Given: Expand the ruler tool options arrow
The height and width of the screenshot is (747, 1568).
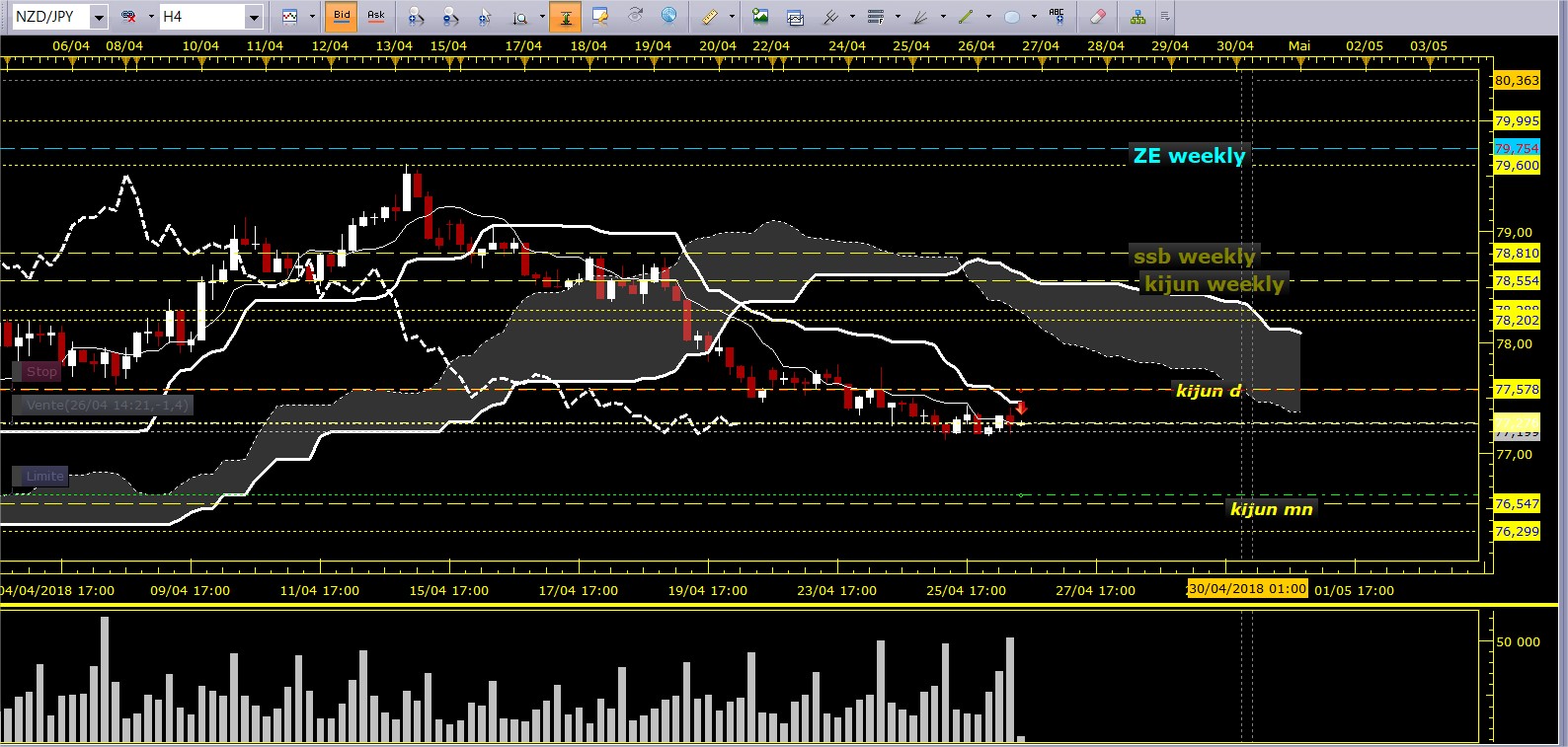Looking at the screenshot, I should [x=732, y=17].
